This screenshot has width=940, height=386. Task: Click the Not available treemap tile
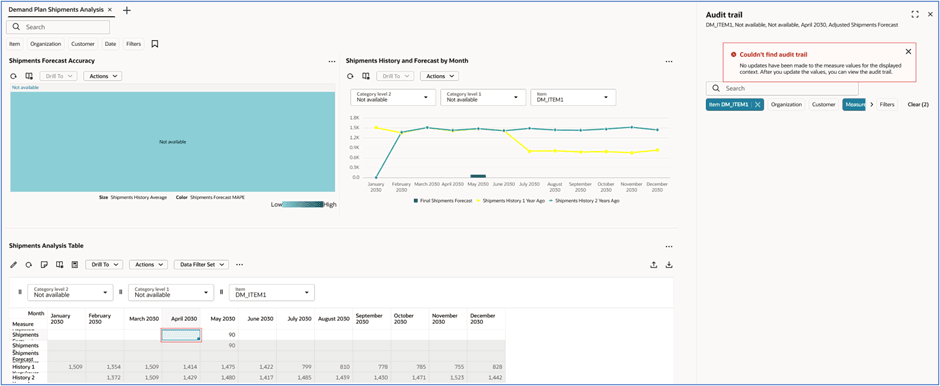click(173, 142)
